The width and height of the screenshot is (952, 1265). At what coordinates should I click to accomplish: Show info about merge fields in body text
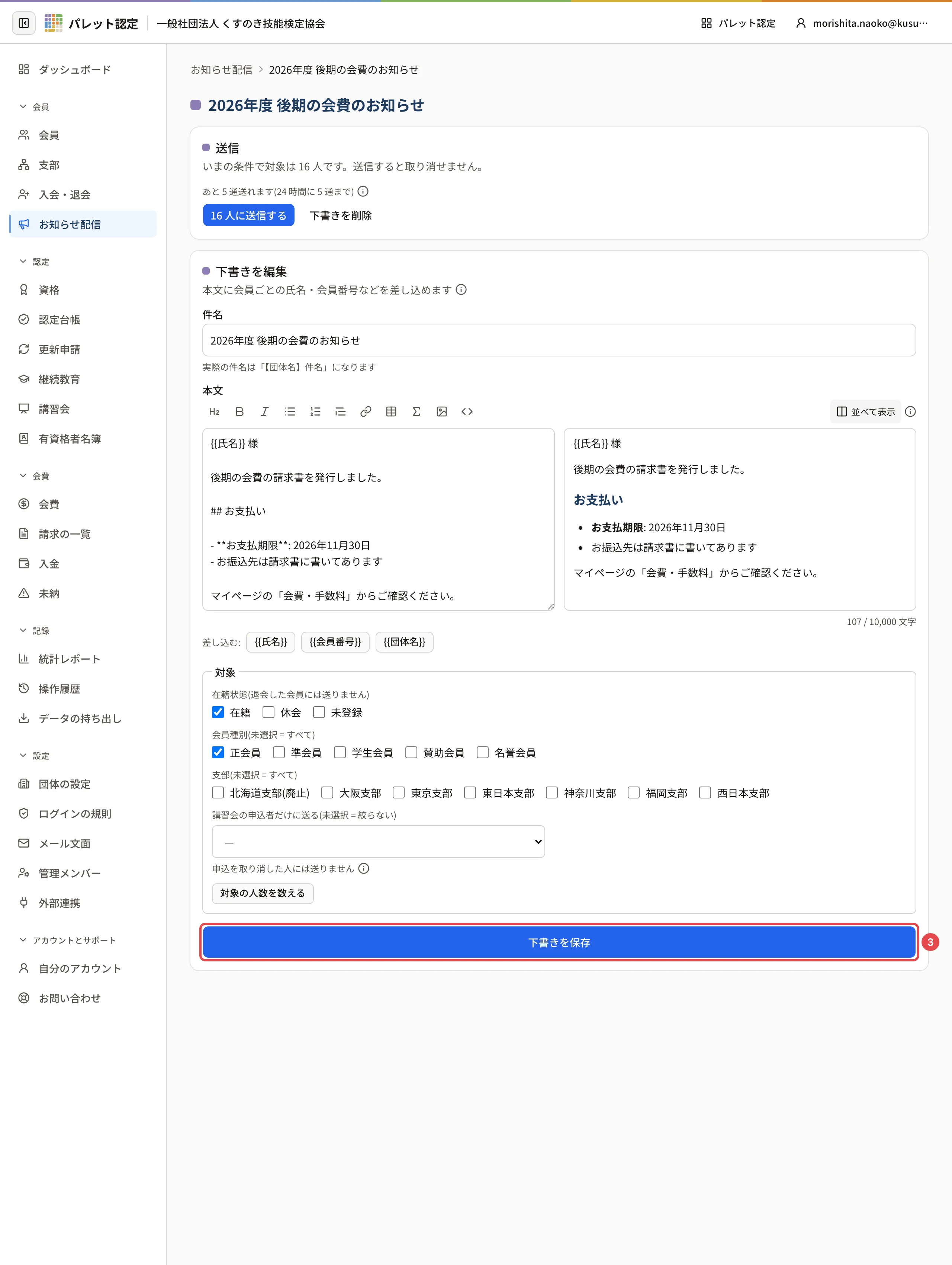[x=461, y=290]
